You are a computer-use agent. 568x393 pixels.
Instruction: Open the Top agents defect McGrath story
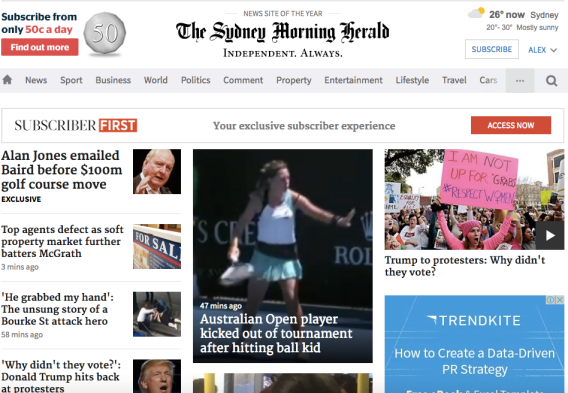(62, 241)
